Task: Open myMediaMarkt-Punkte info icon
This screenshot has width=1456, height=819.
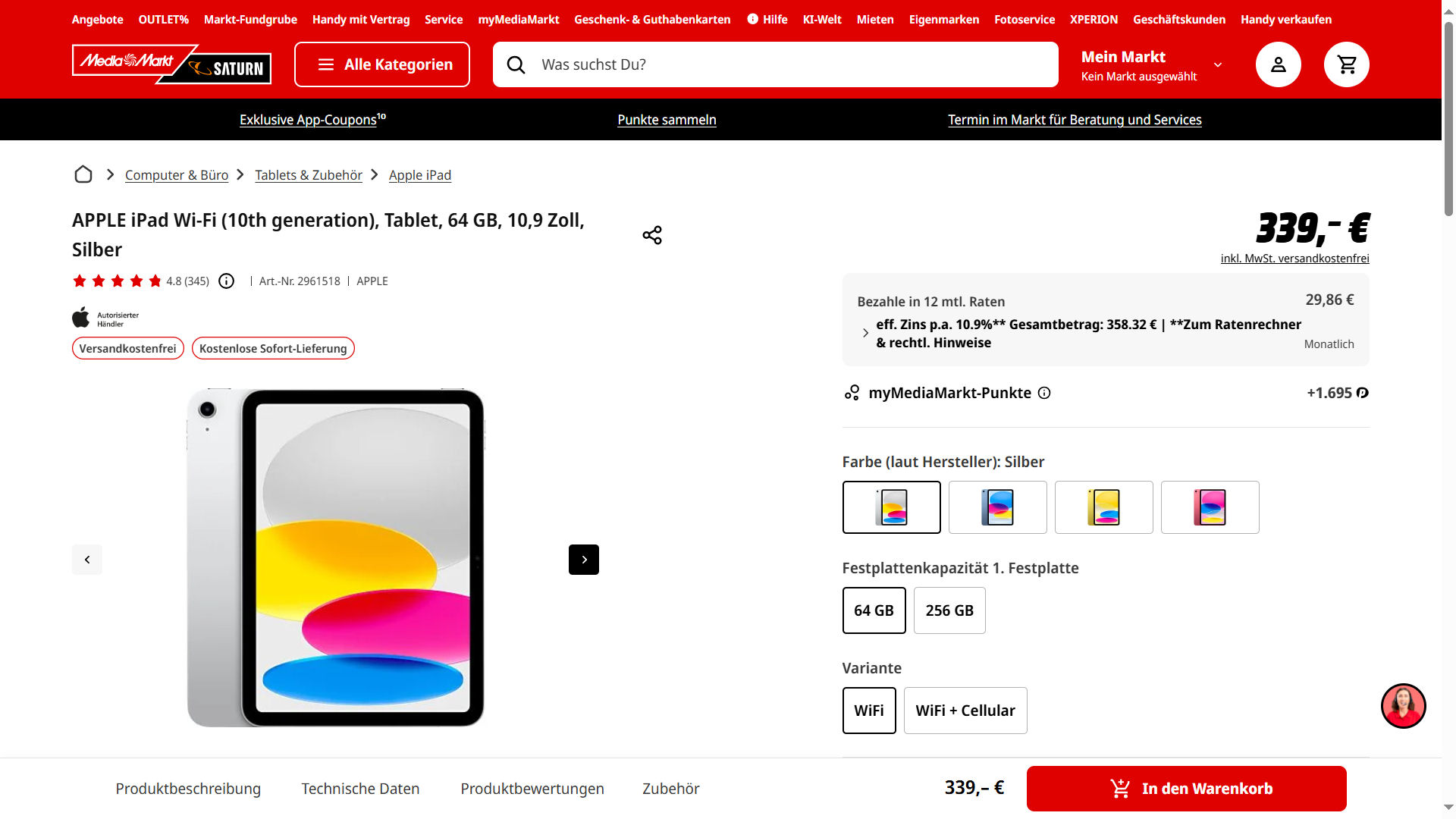Action: (1044, 393)
